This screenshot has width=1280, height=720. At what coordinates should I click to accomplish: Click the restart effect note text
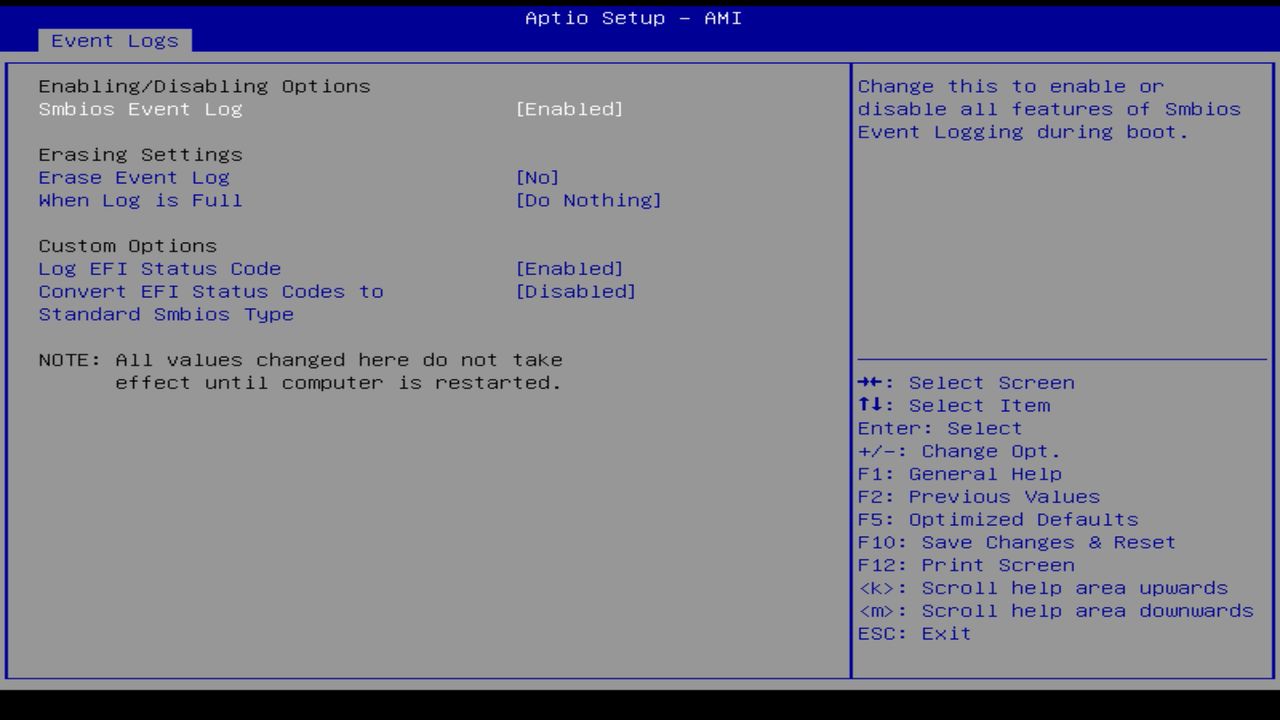300,371
